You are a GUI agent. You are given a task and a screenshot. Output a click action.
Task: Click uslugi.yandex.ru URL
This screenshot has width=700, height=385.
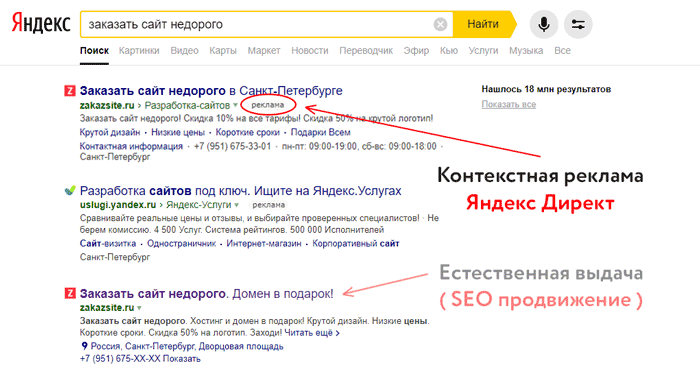tap(118, 205)
